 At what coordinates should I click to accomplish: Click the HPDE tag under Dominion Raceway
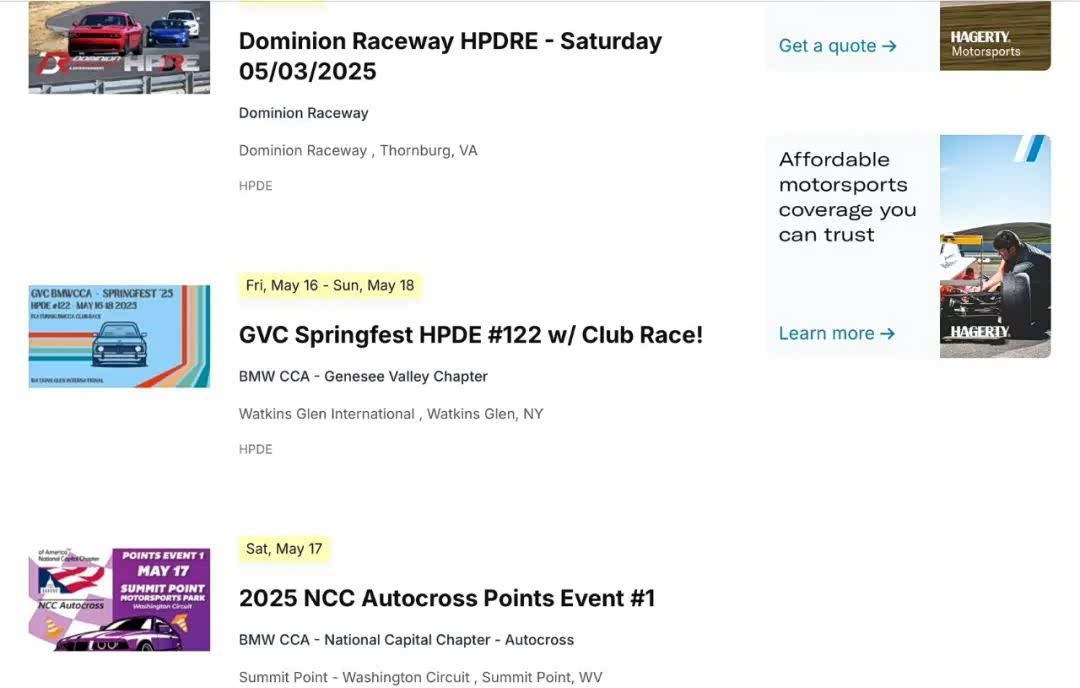255,186
